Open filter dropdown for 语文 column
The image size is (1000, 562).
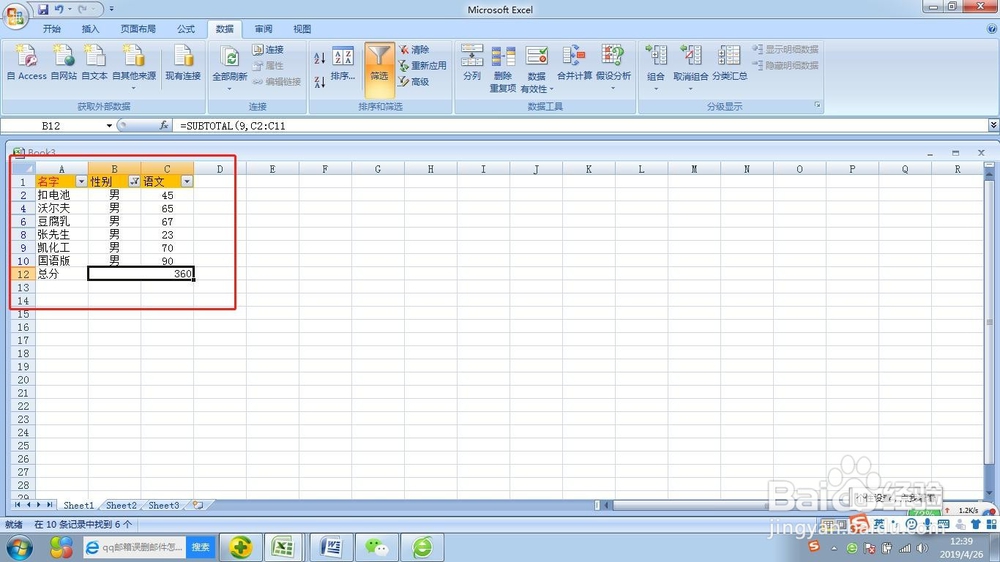(x=187, y=182)
